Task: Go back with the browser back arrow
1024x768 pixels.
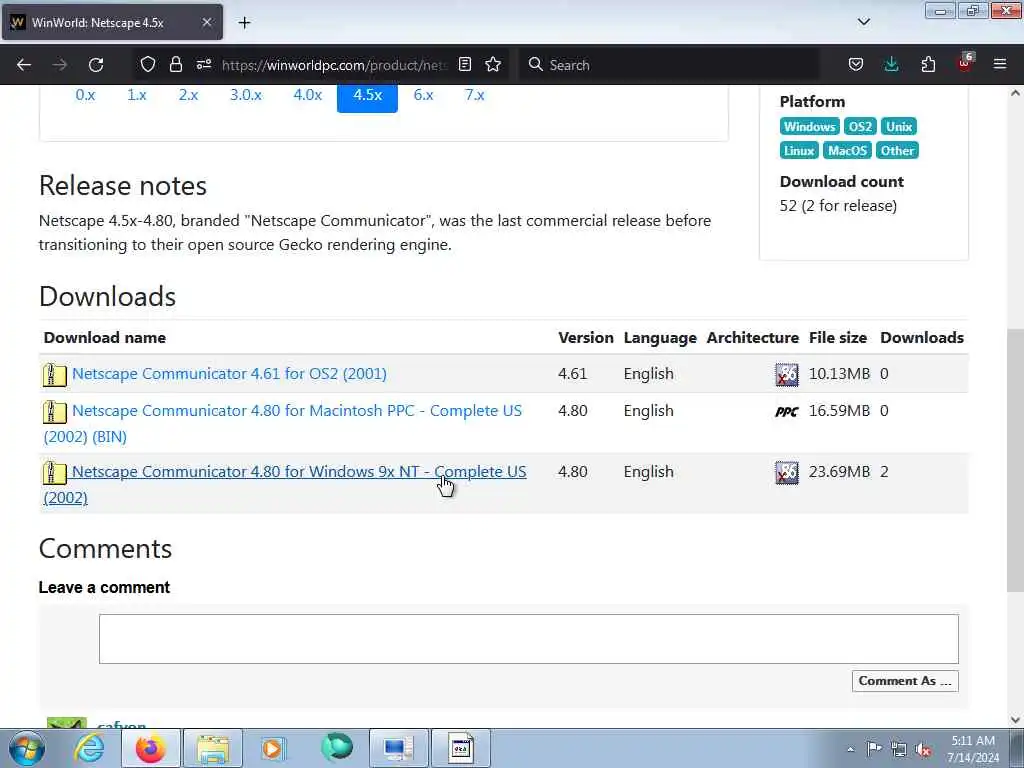Action: coord(24,65)
